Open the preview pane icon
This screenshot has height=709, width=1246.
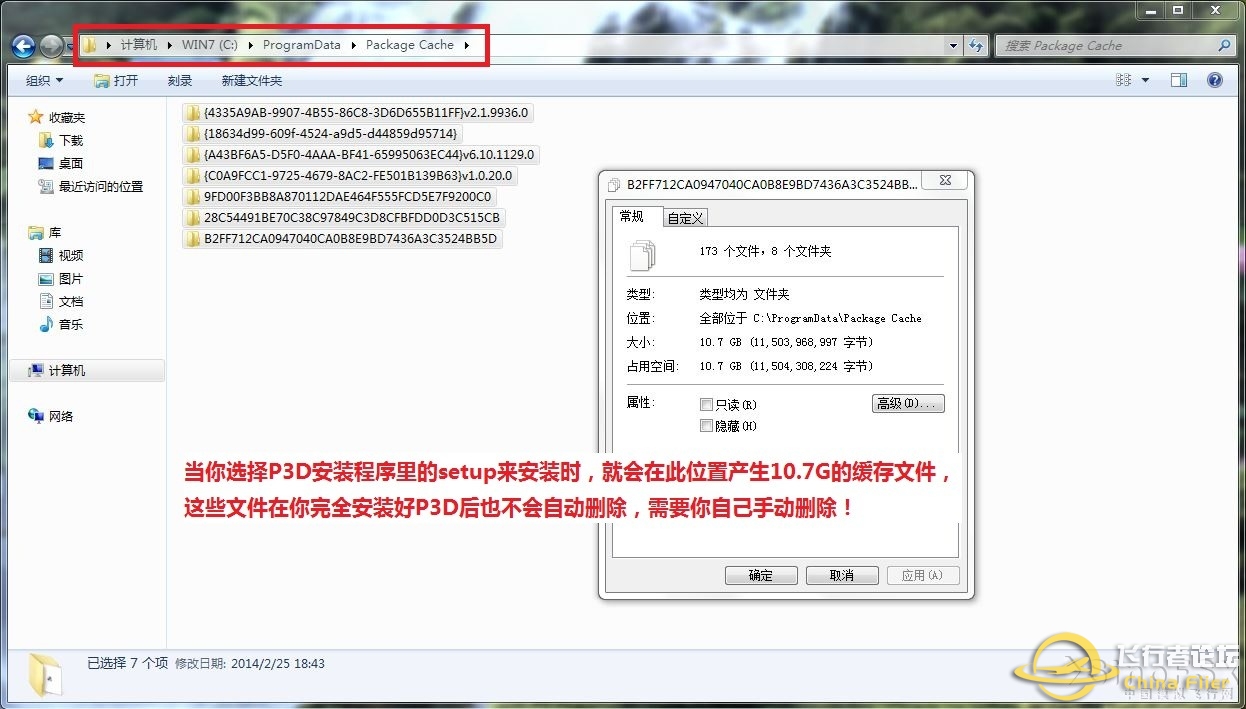click(1178, 80)
